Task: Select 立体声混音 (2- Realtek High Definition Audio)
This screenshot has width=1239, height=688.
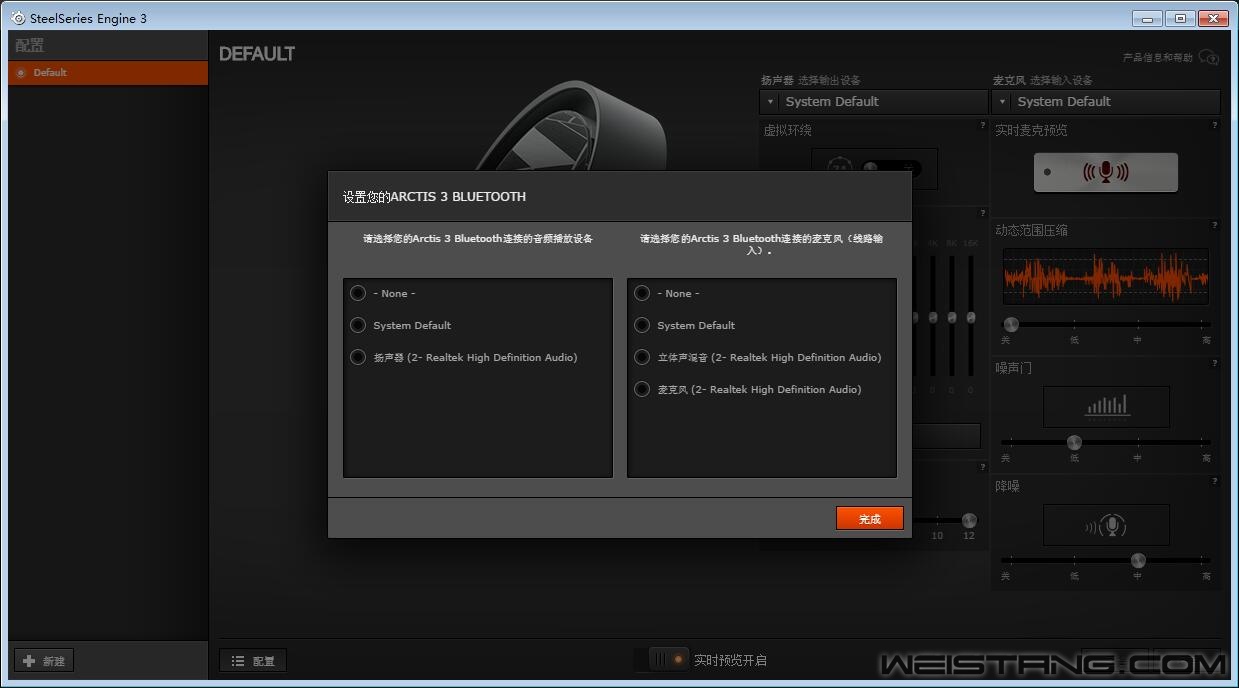Action: click(x=642, y=357)
